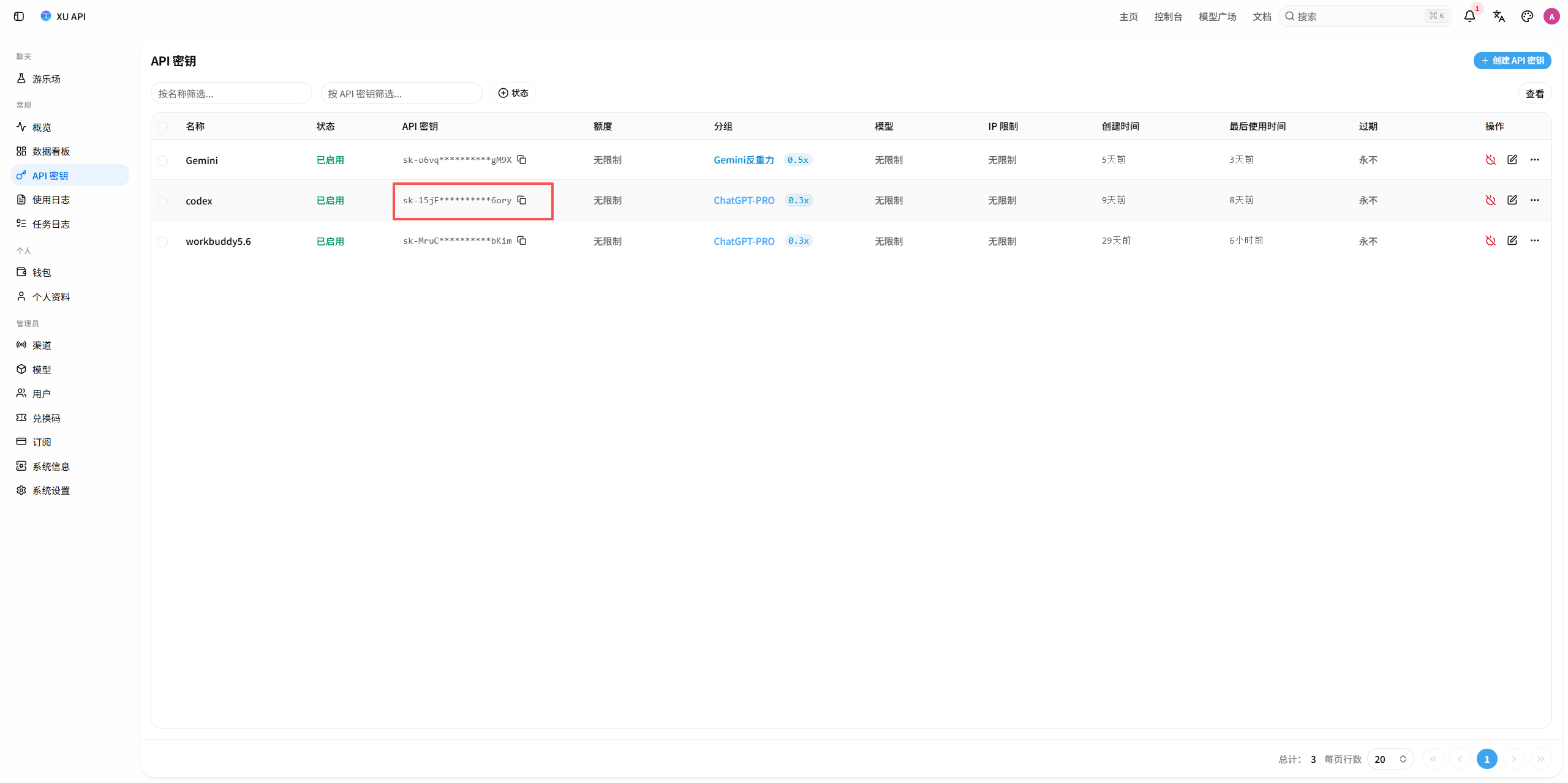Open 钱包 wallet in sidebar
The width and height of the screenshot is (1568, 783).
[x=70, y=272]
